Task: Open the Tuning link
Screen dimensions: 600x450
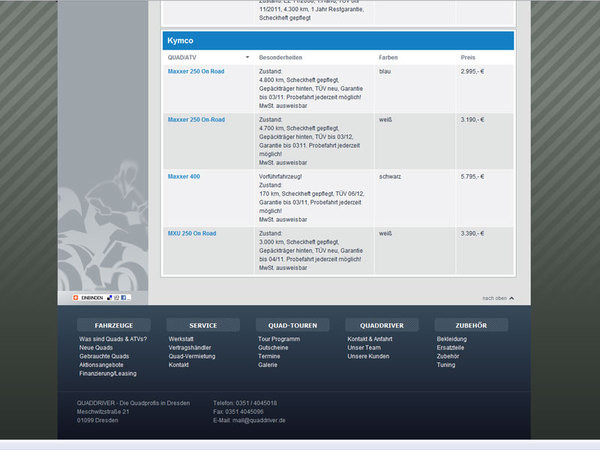Action: tap(446, 365)
